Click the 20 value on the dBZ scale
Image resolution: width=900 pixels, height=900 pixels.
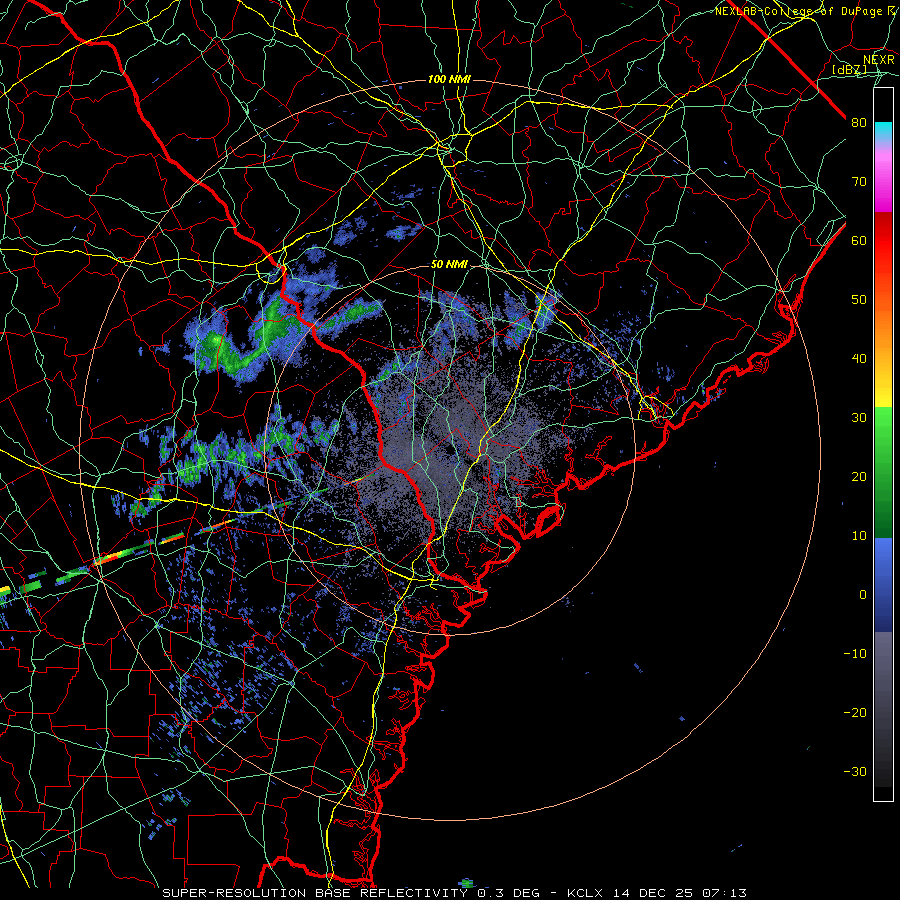coord(859,476)
